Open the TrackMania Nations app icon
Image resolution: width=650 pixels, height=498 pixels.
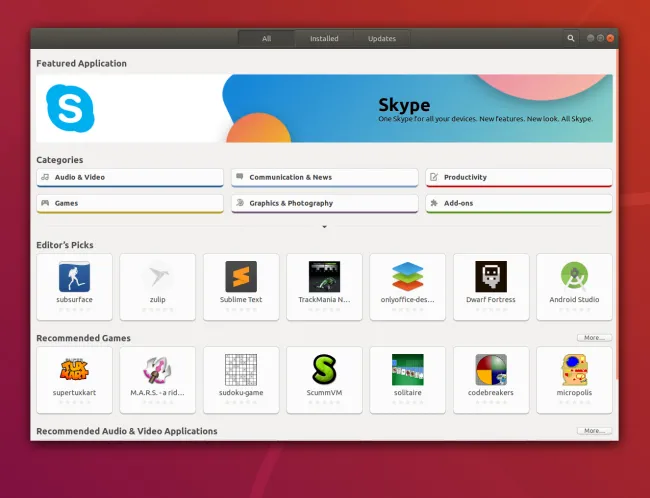click(324, 277)
